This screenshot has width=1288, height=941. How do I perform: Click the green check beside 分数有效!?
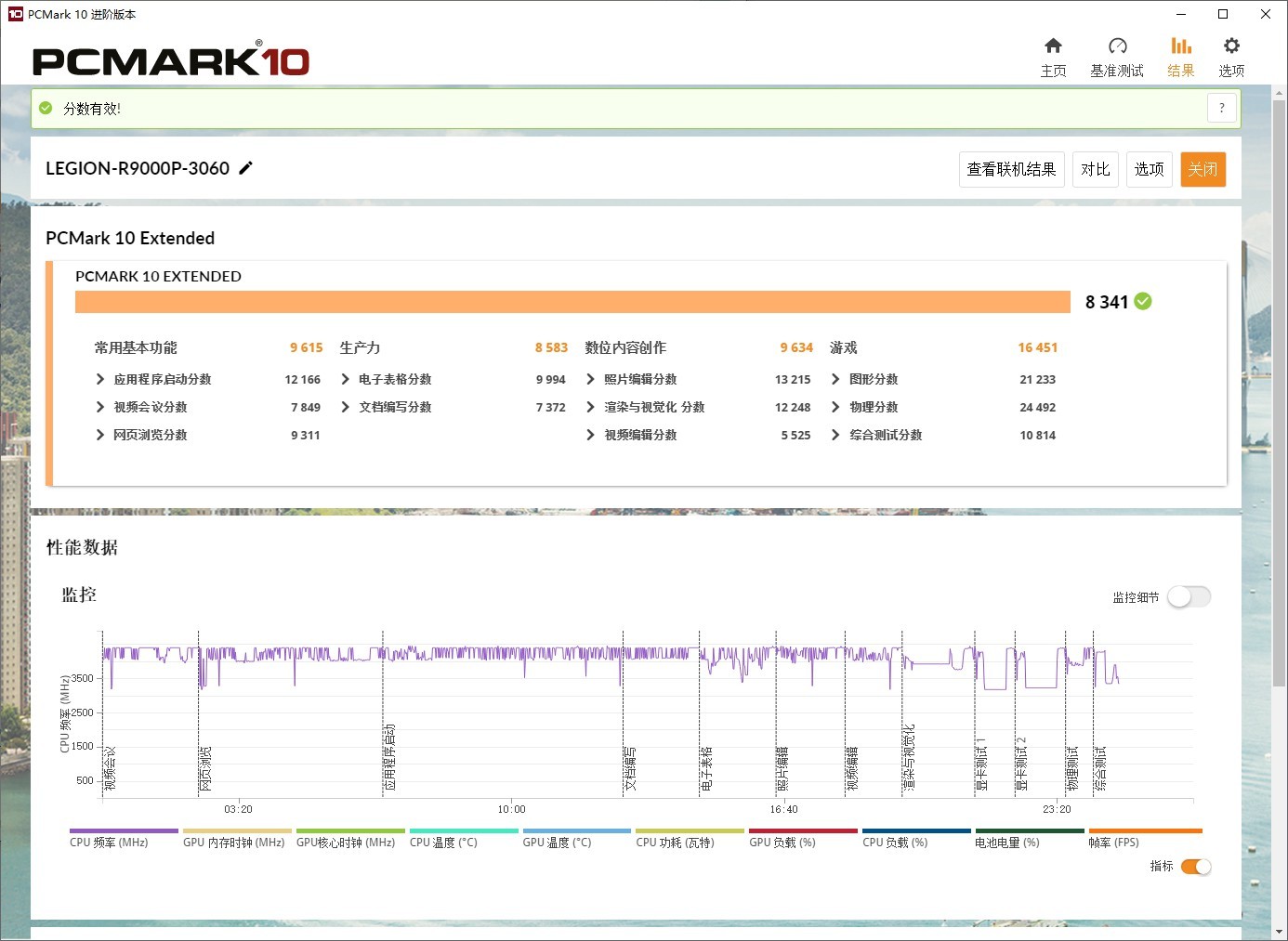pyautogui.click(x=46, y=108)
